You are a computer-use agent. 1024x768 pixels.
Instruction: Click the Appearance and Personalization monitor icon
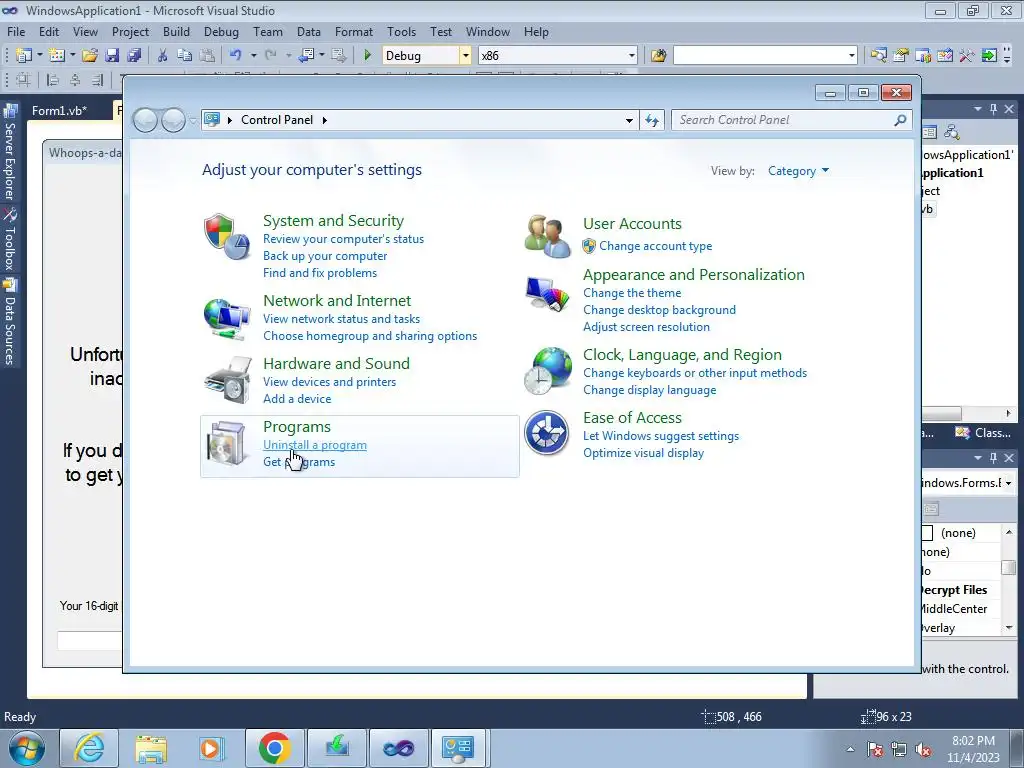(x=547, y=294)
